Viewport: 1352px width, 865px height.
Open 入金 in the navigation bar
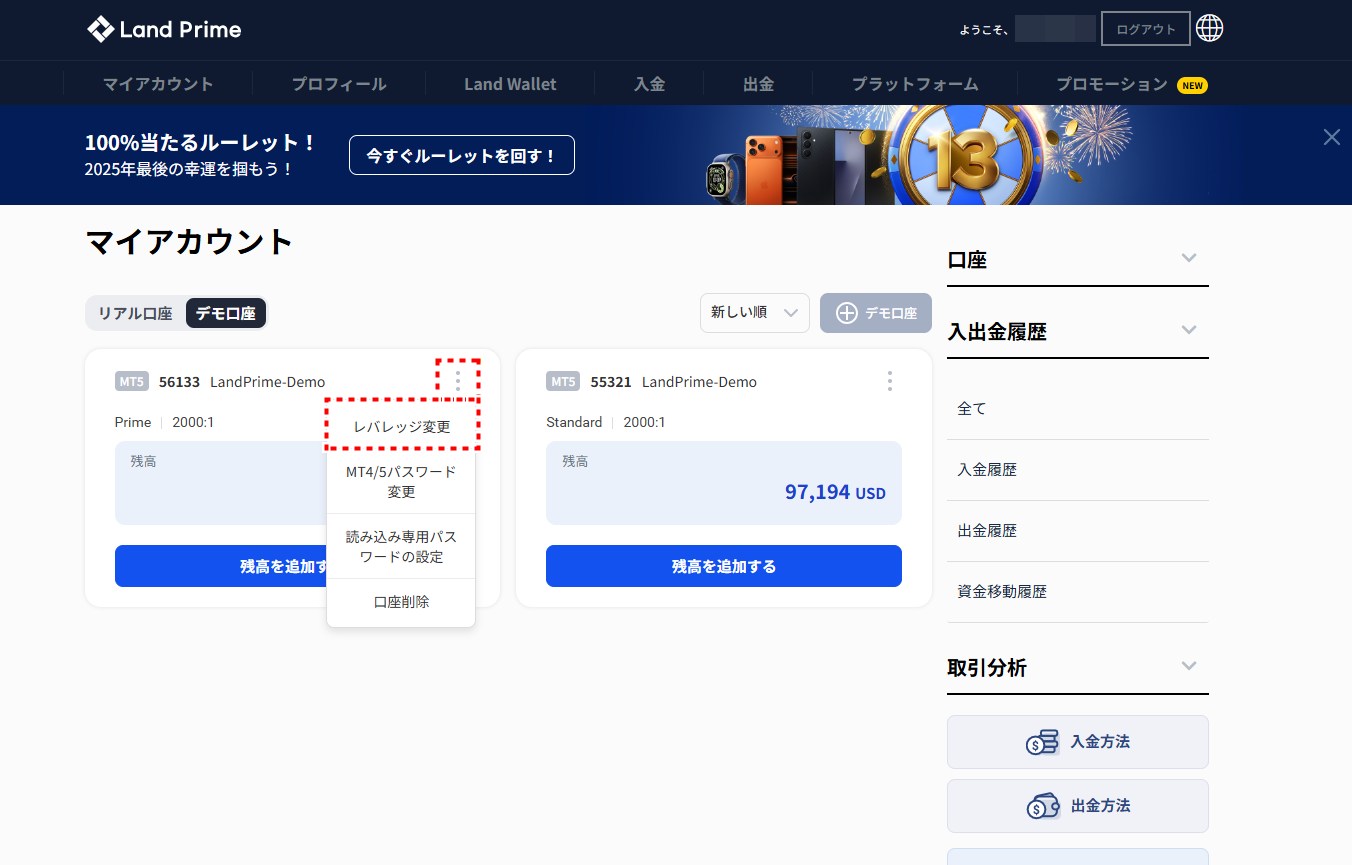(650, 84)
